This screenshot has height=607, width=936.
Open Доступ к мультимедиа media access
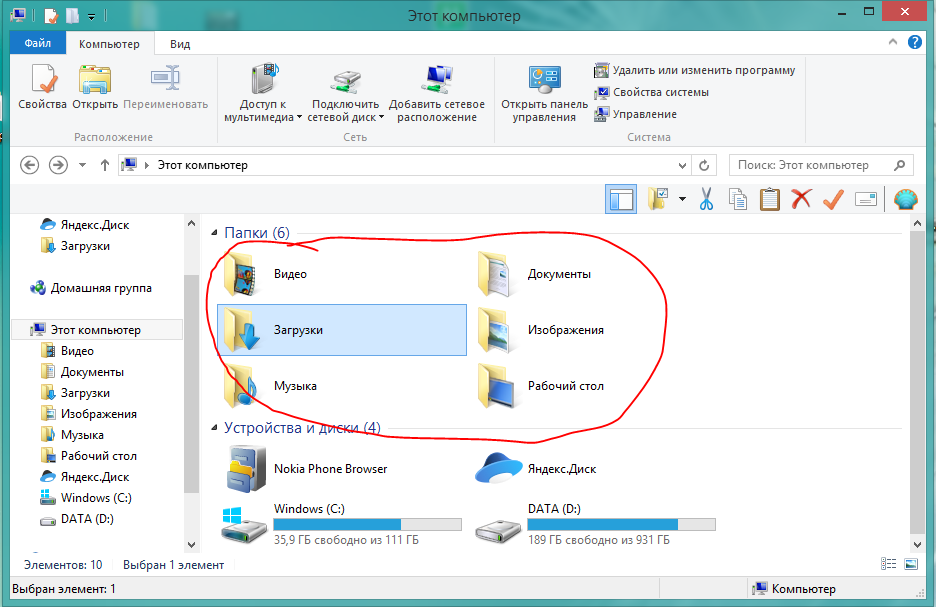263,94
